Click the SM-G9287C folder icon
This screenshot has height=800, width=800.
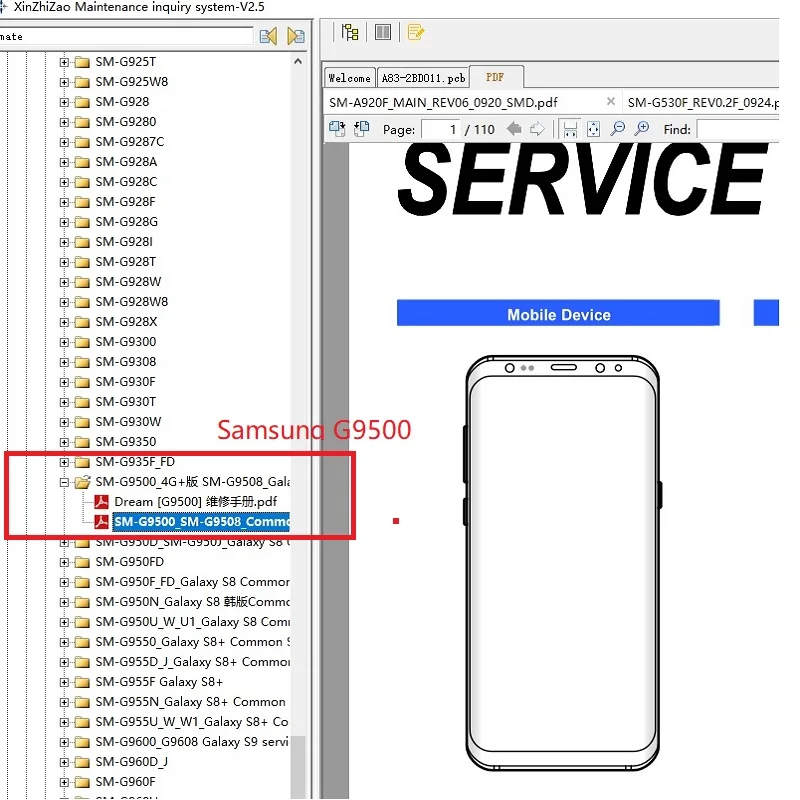pyautogui.click(x=82, y=142)
